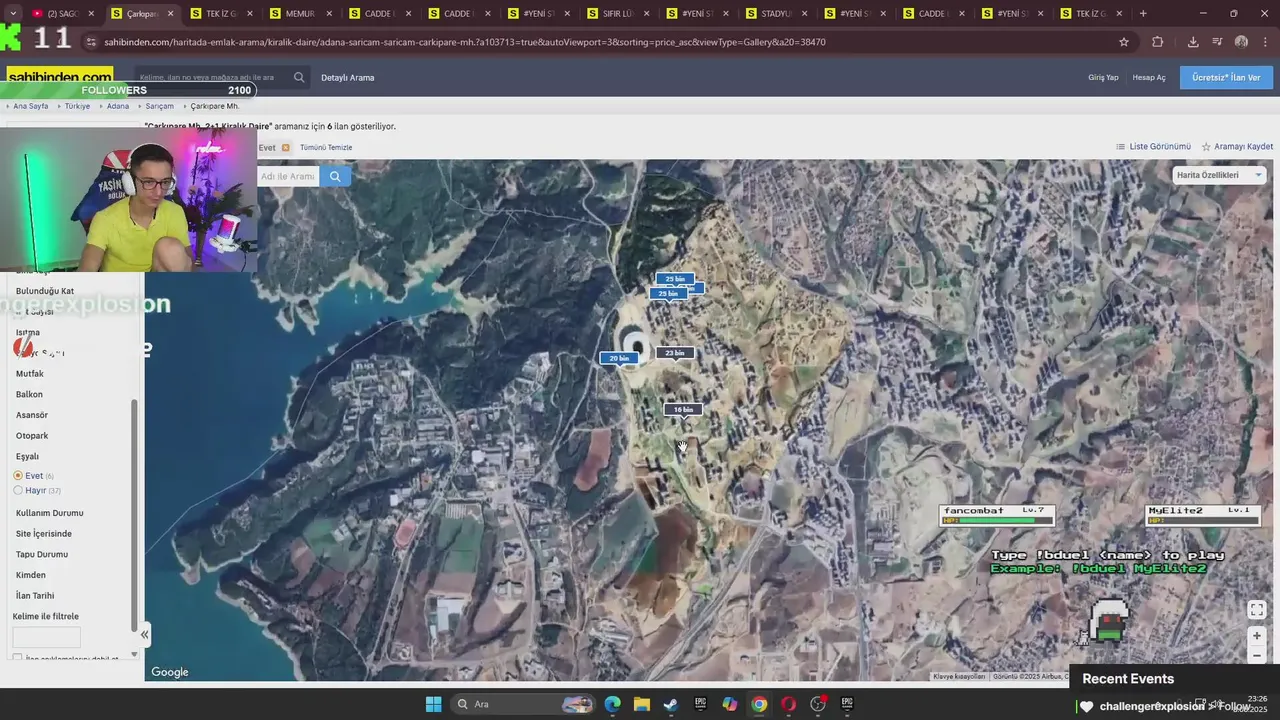Expand the Kimden filter
The width and height of the screenshot is (1280, 720).
pos(31,575)
